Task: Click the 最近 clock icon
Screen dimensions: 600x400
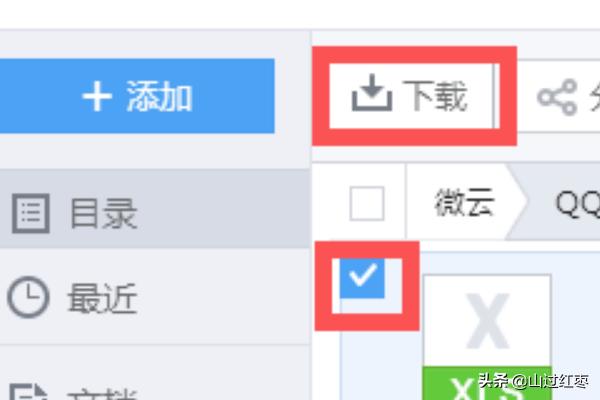Action: click(28, 297)
